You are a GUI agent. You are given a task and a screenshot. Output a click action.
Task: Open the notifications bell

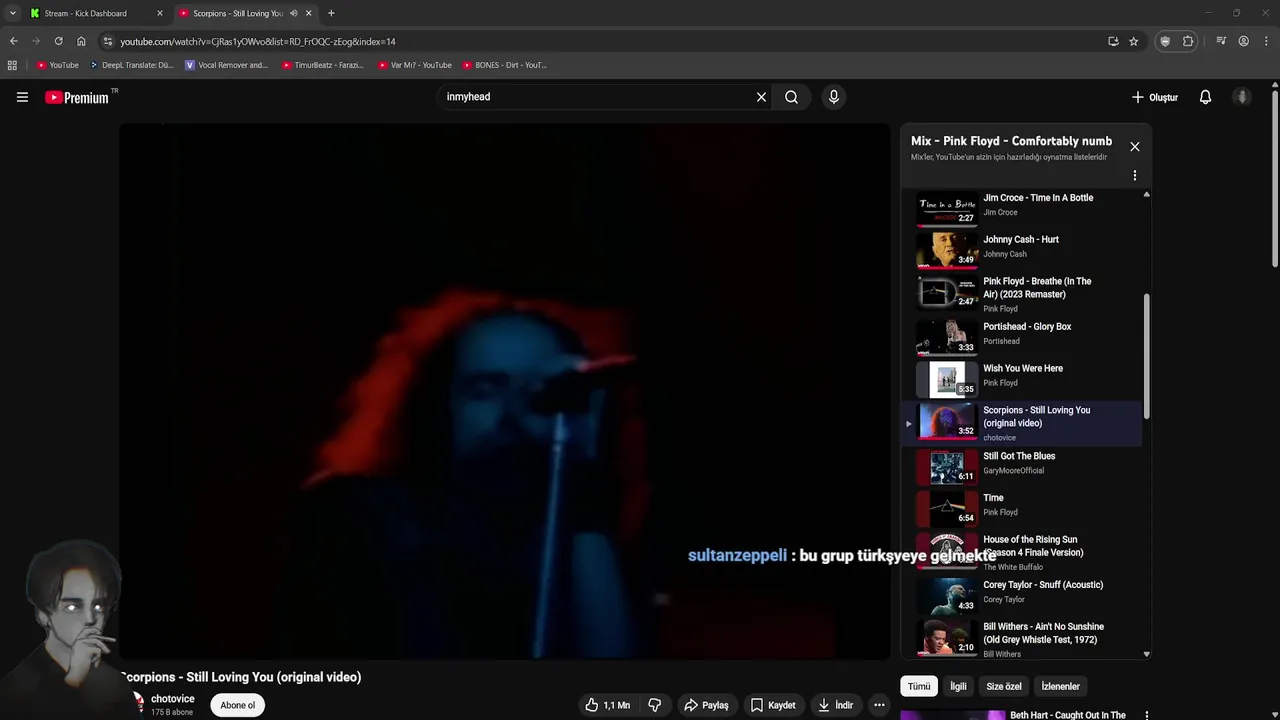[x=1206, y=97]
